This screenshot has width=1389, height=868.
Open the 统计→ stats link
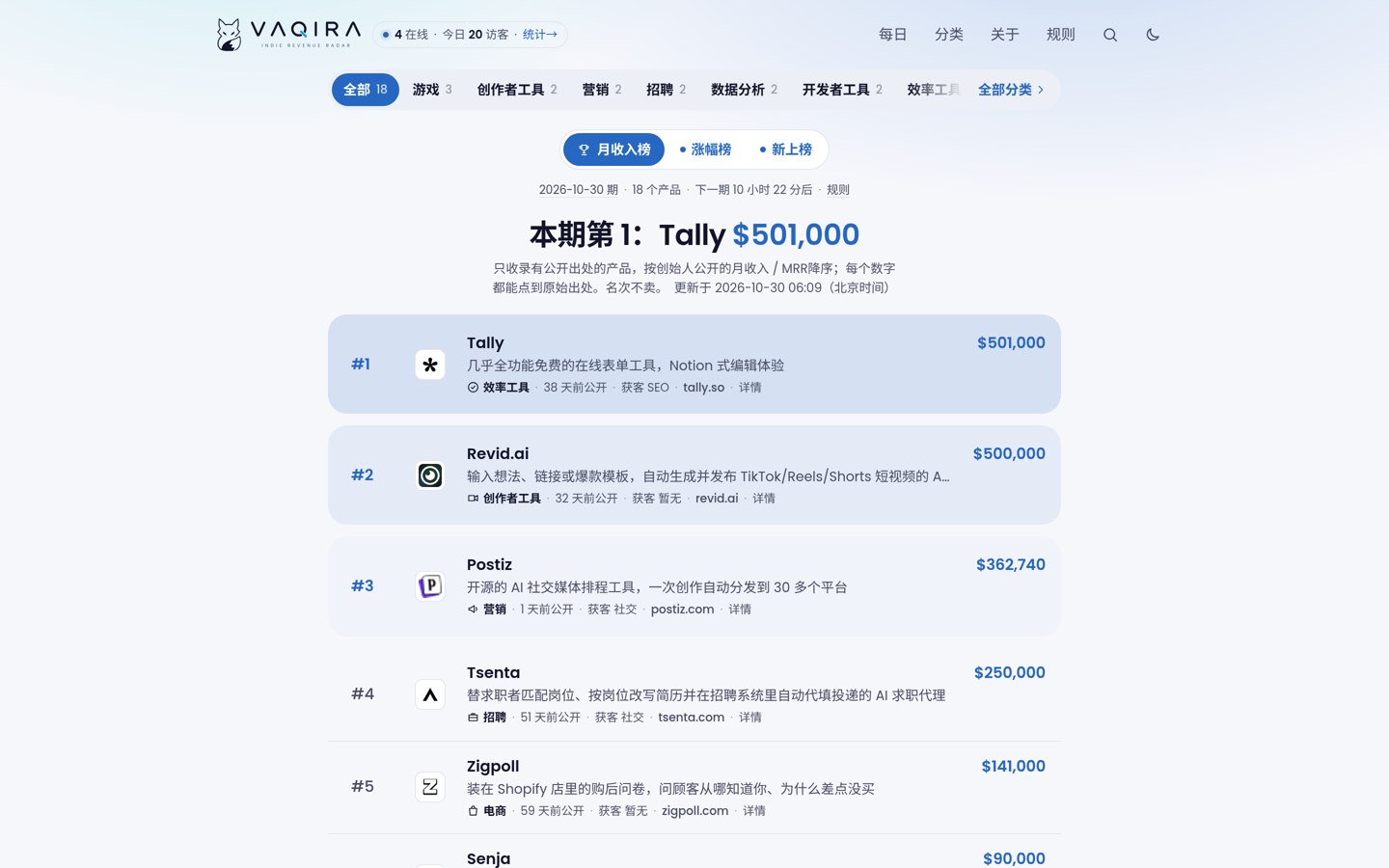[540, 35]
